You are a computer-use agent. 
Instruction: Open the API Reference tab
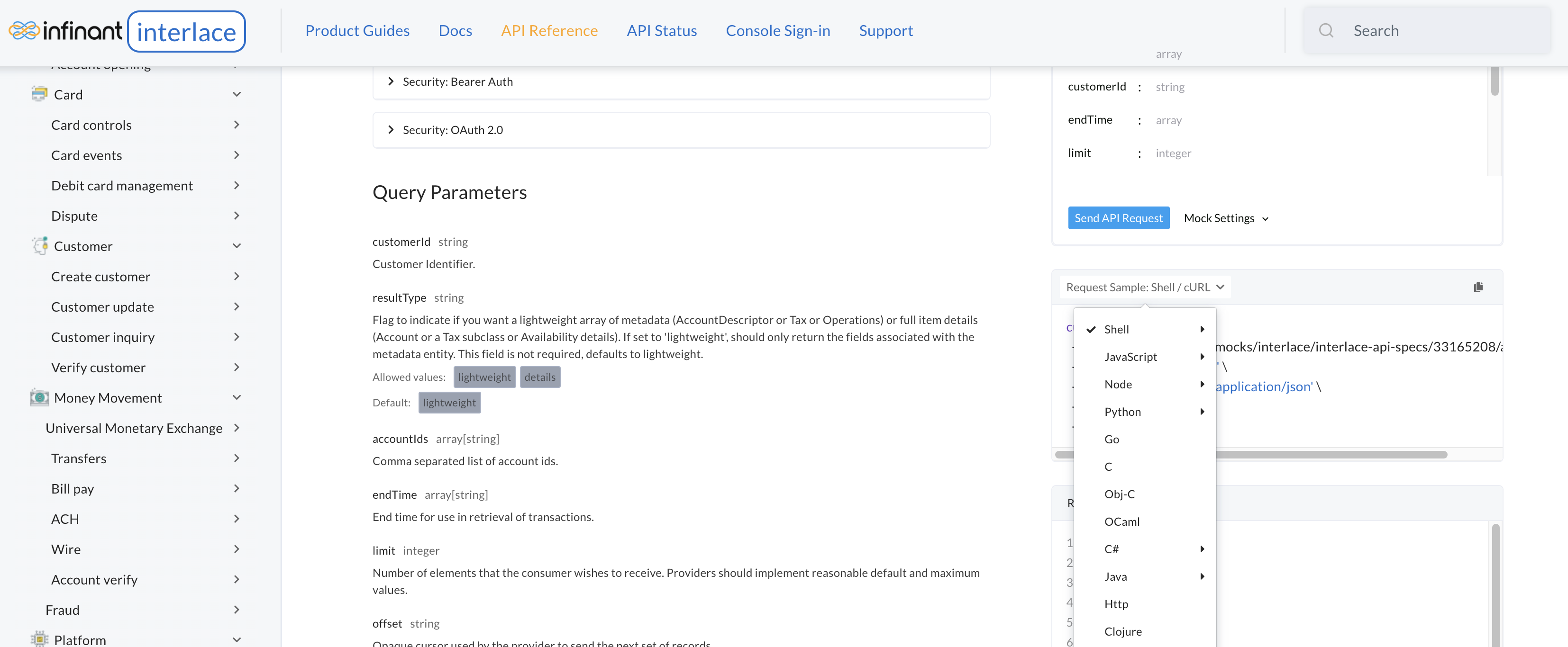[x=549, y=30]
